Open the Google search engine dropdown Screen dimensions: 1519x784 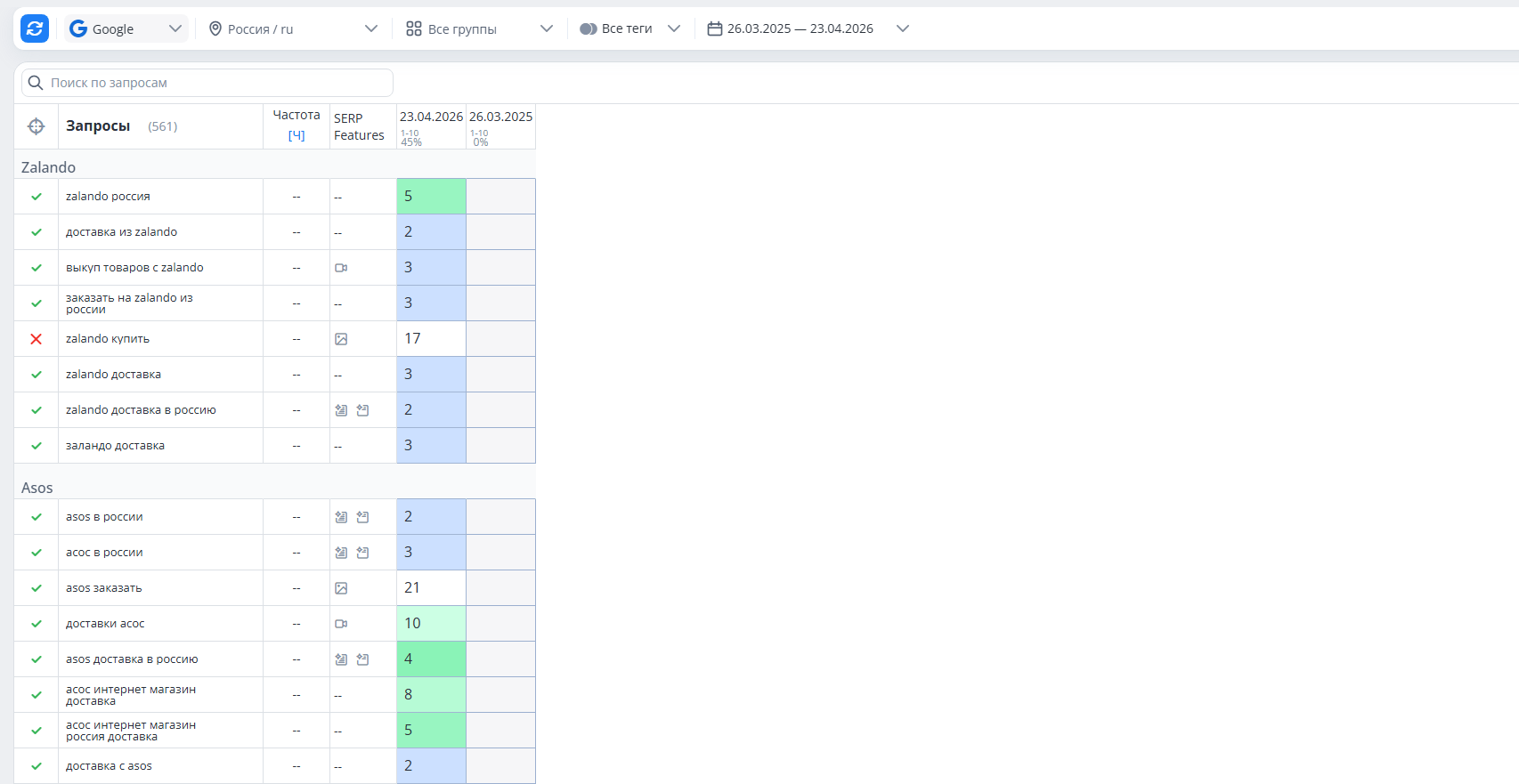pos(126,28)
